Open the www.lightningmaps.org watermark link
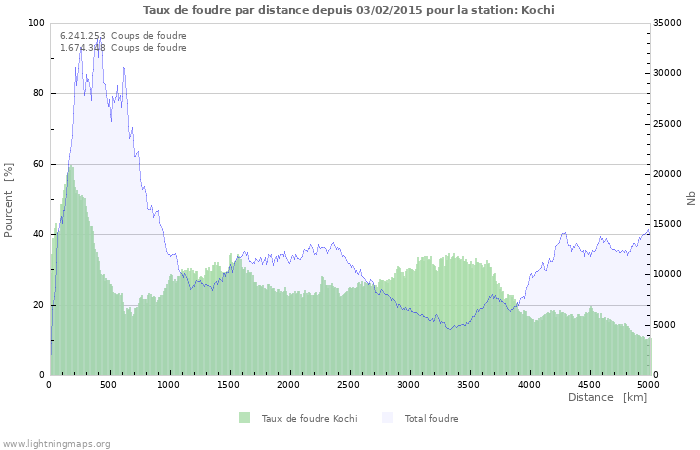 [x=56, y=443]
